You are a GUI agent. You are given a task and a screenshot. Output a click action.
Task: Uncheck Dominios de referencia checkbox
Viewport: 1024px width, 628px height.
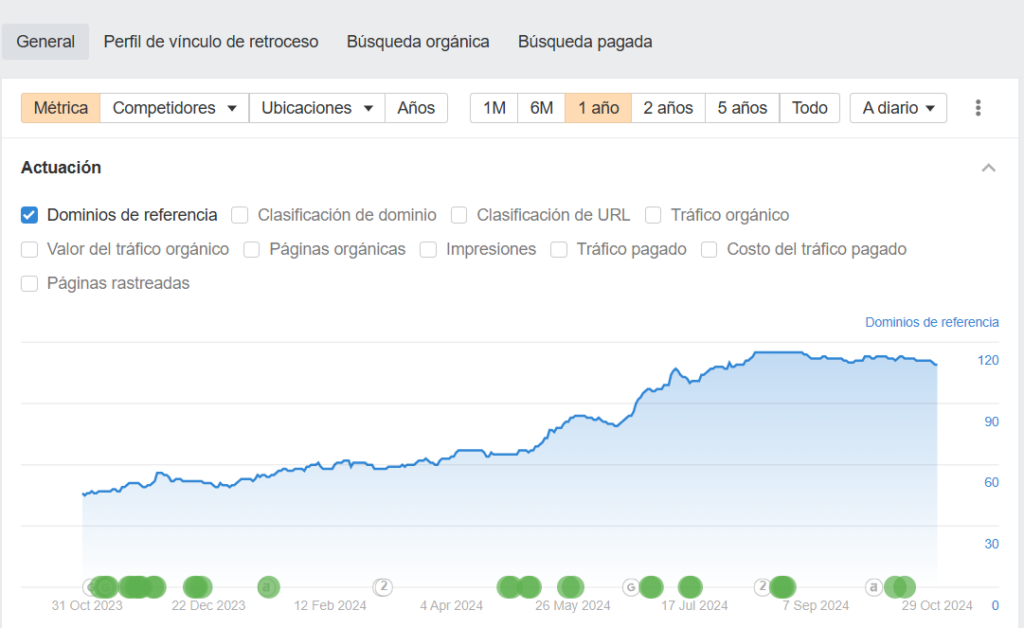[29, 215]
